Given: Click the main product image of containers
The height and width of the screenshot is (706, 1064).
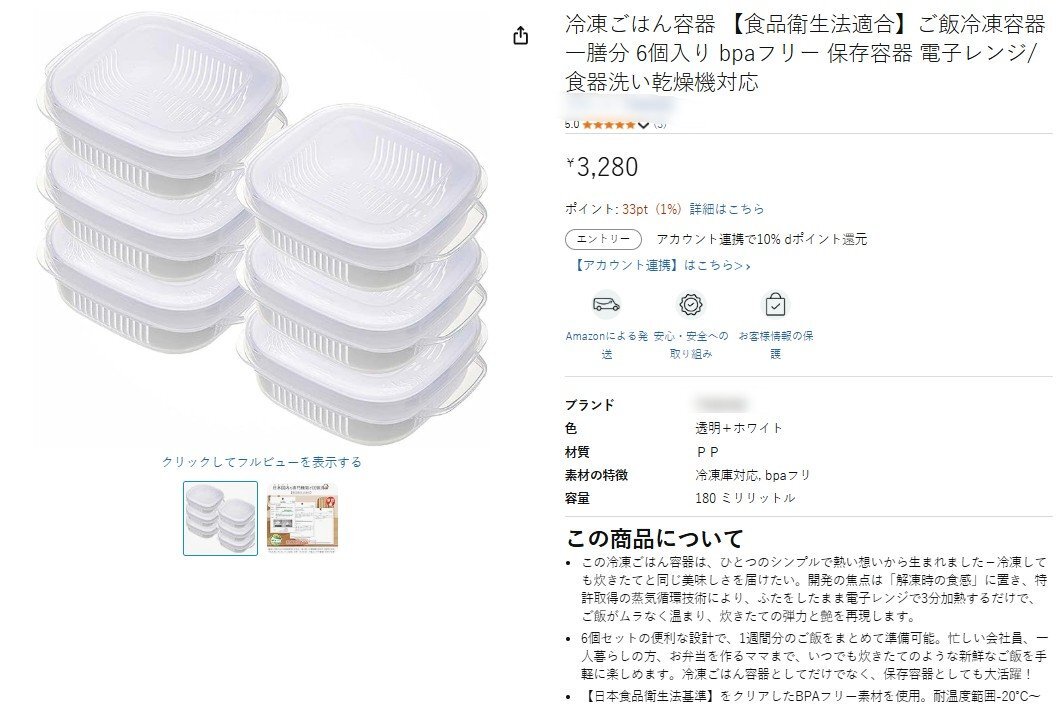Looking at the screenshot, I should pyautogui.click(x=261, y=227).
